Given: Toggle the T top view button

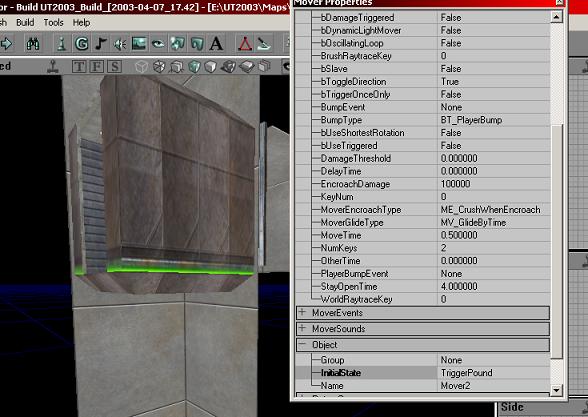Looking at the screenshot, I should click(x=79, y=67).
